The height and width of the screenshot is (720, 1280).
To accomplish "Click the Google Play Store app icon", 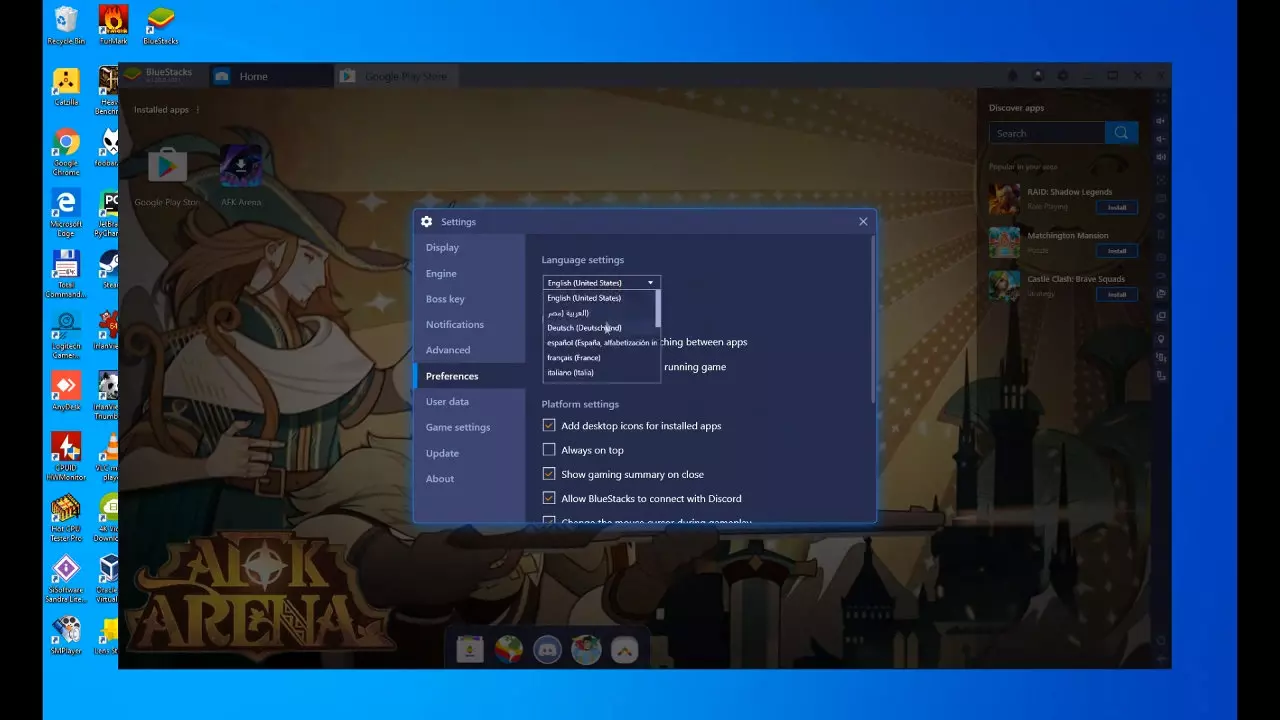I will [x=167, y=167].
